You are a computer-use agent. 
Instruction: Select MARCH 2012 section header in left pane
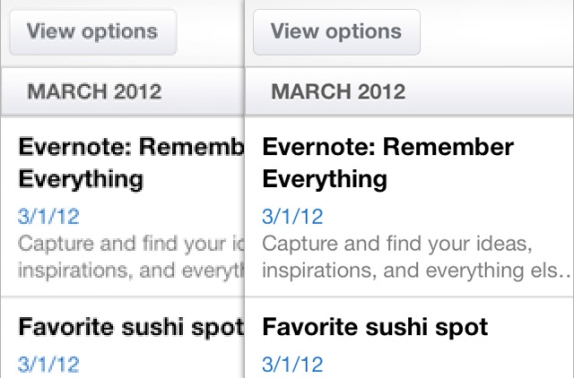click(123, 91)
